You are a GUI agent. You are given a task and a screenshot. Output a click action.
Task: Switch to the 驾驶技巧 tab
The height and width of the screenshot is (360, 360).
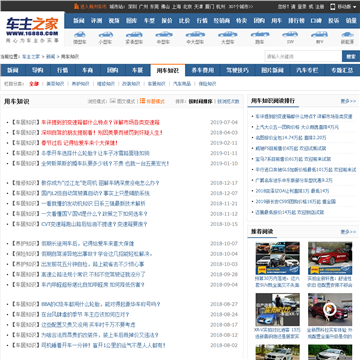tap(238, 70)
